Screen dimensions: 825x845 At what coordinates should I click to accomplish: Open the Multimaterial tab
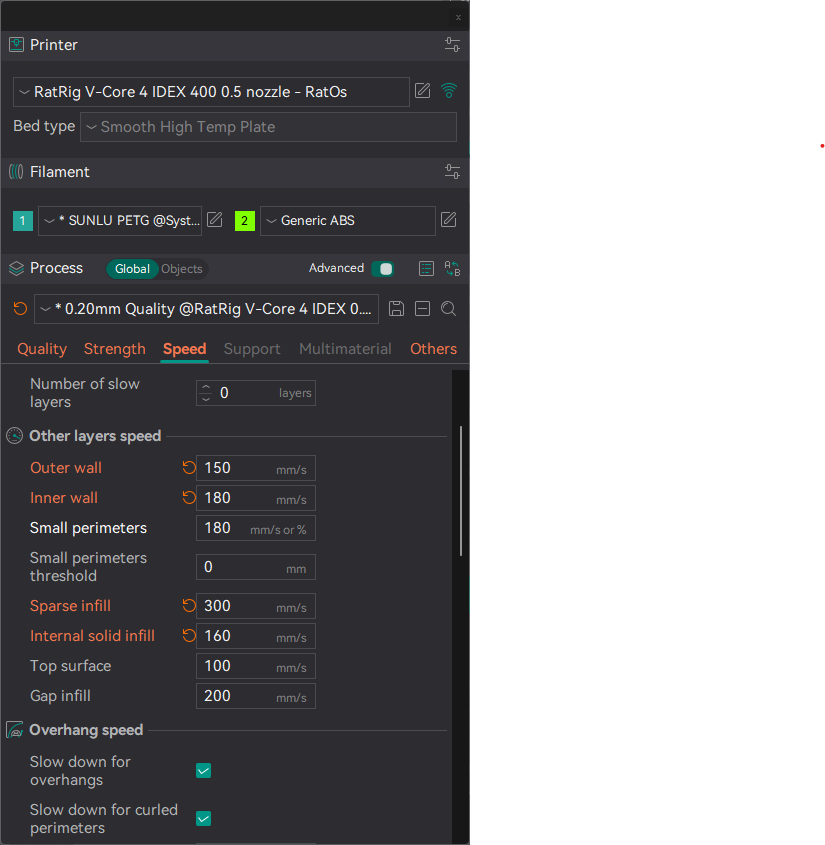(345, 349)
